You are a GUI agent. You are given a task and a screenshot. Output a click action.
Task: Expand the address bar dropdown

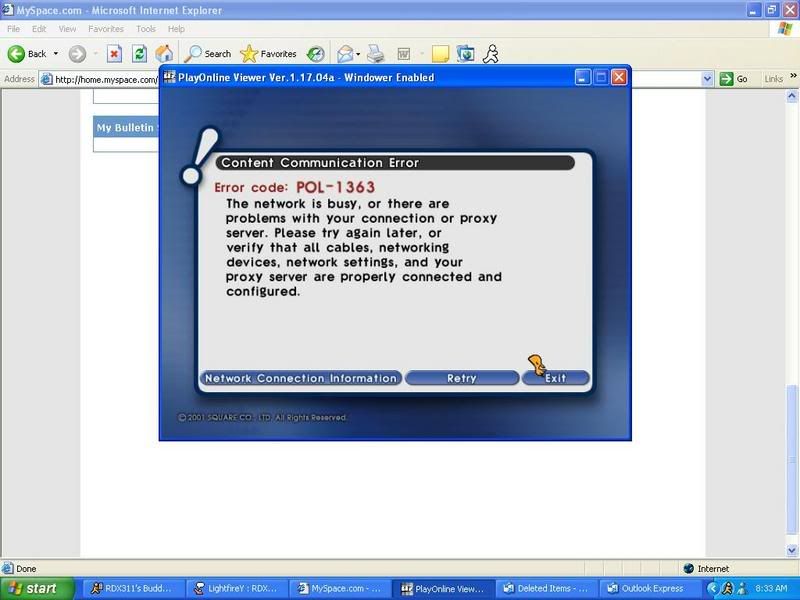pos(707,79)
